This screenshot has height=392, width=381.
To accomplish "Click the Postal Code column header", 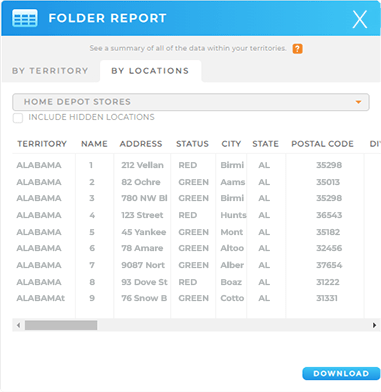I will [322, 144].
